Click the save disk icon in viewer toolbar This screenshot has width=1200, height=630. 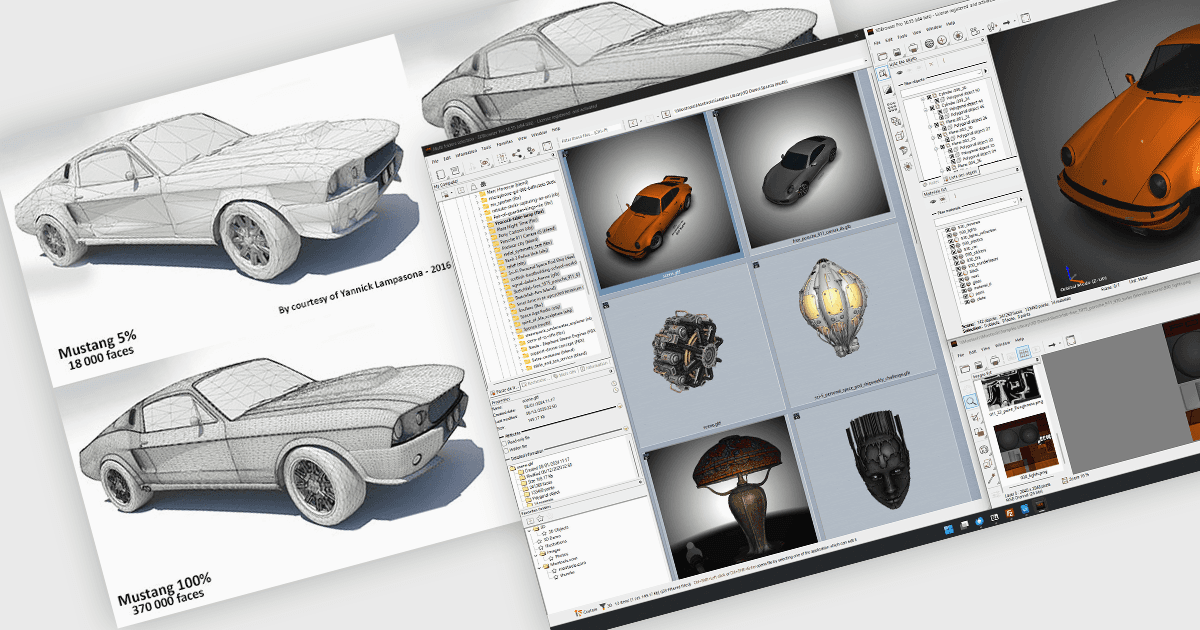897,52
